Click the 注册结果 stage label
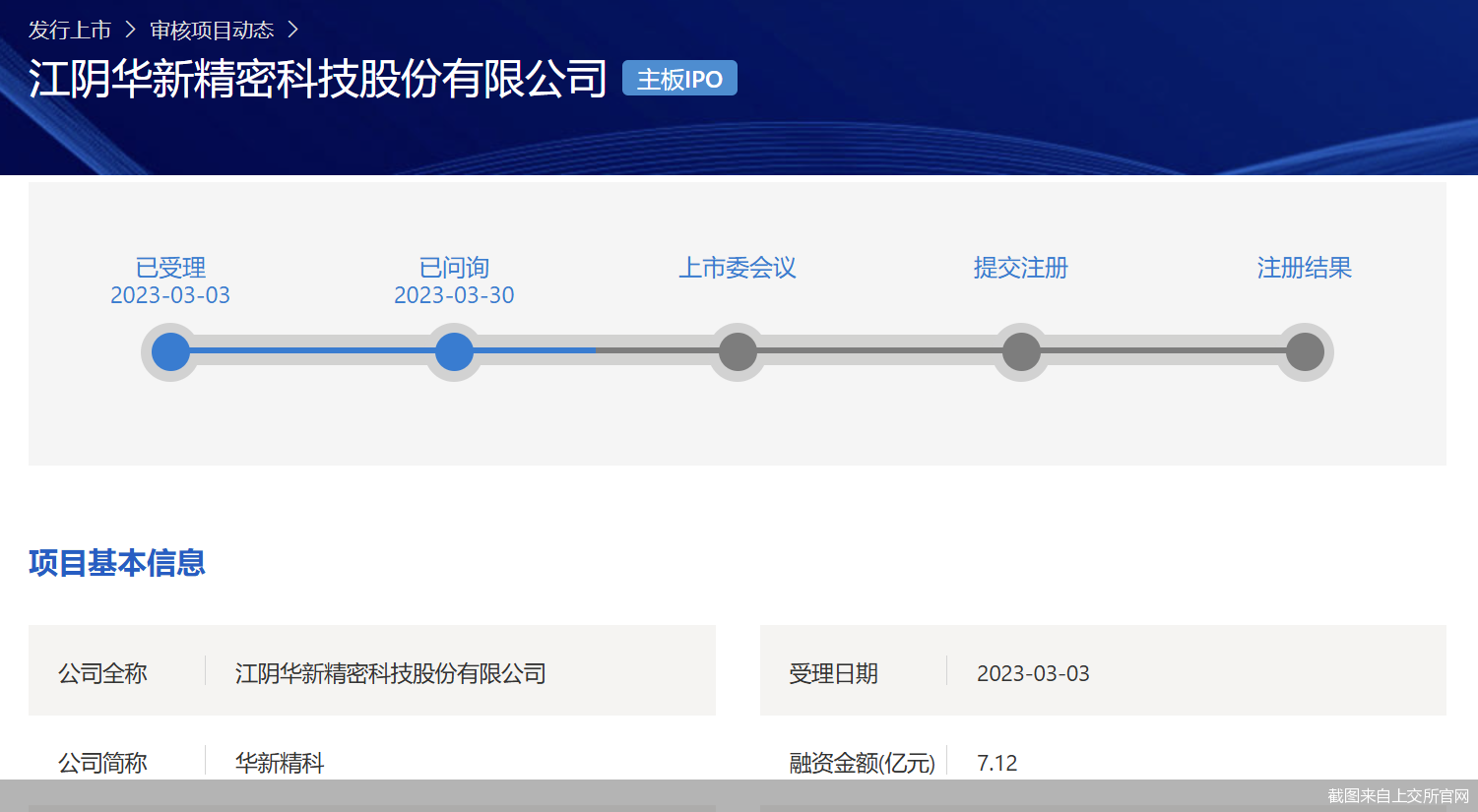The height and width of the screenshot is (812, 1478). 1305,268
